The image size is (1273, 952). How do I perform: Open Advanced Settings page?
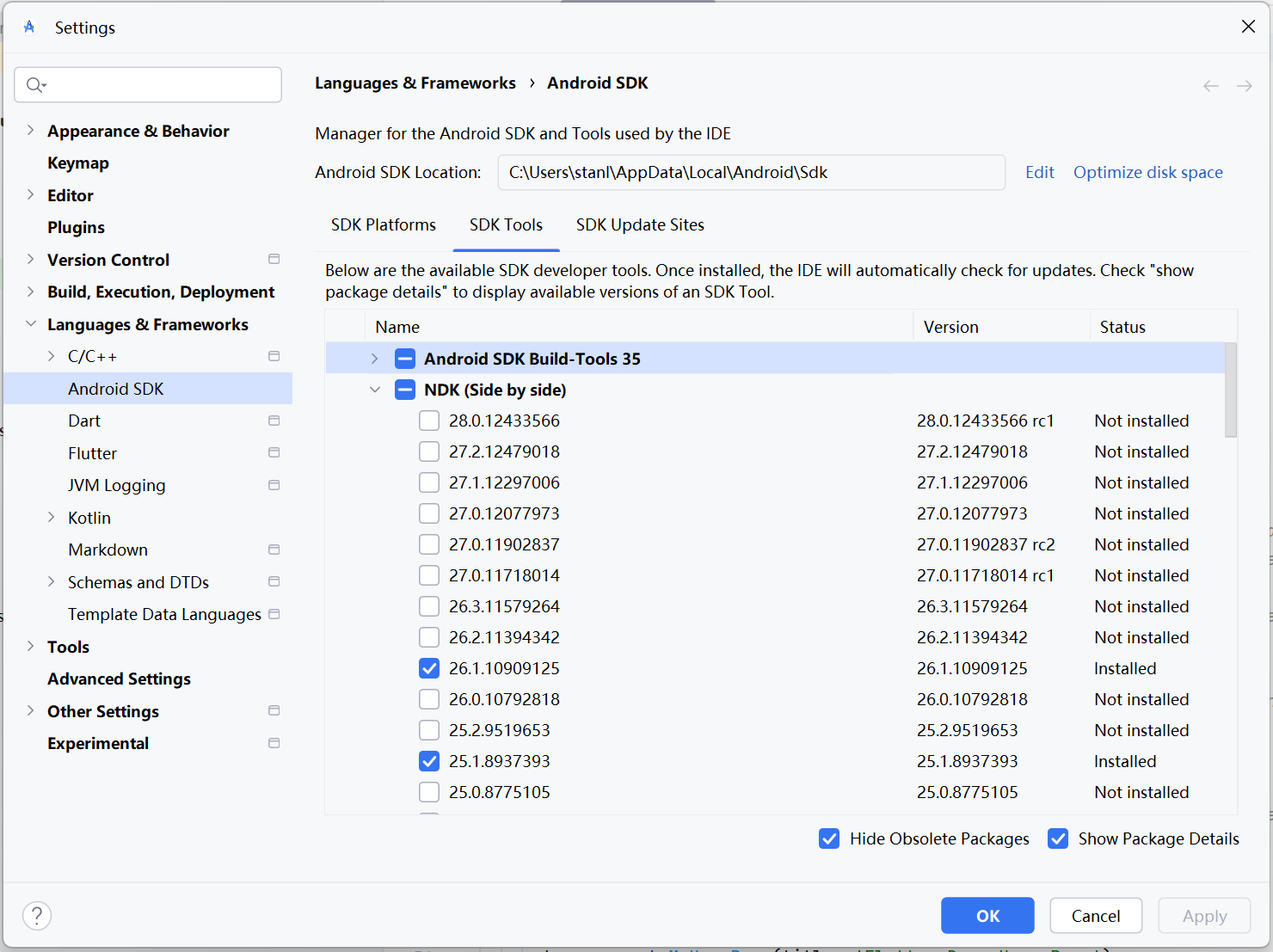[119, 679]
